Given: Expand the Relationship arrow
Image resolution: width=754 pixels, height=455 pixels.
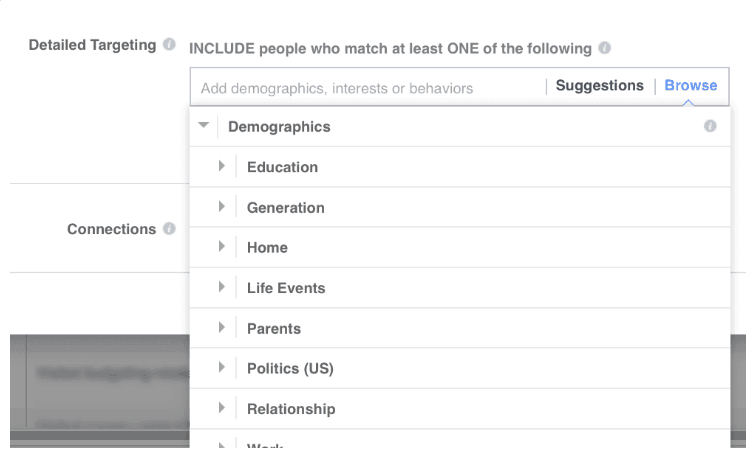Looking at the screenshot, I should pos(222,408).
